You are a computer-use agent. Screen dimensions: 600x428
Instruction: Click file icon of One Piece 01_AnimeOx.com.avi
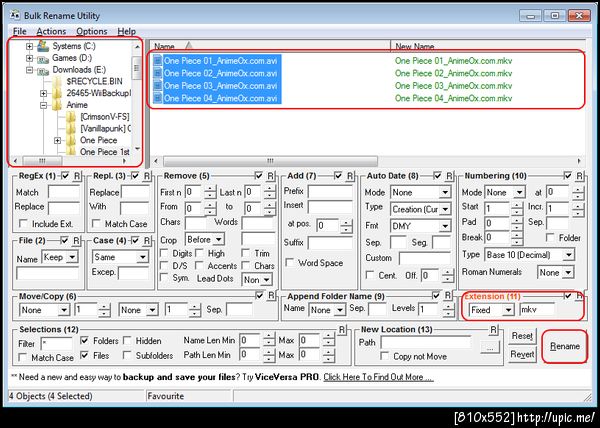click(158, 61)
